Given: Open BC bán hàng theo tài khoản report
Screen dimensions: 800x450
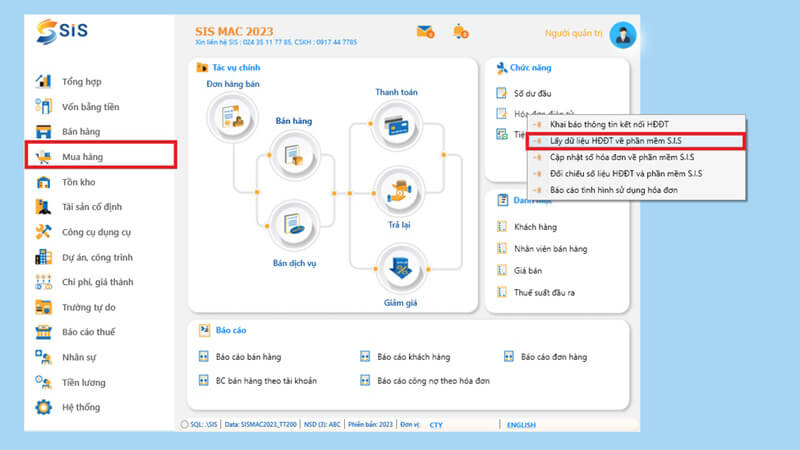Looking at the screenshot, I should 266,381.
